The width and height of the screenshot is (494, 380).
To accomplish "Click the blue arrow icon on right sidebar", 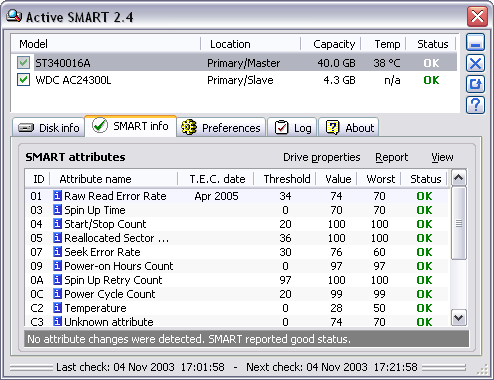I will [x=475, y=84].
